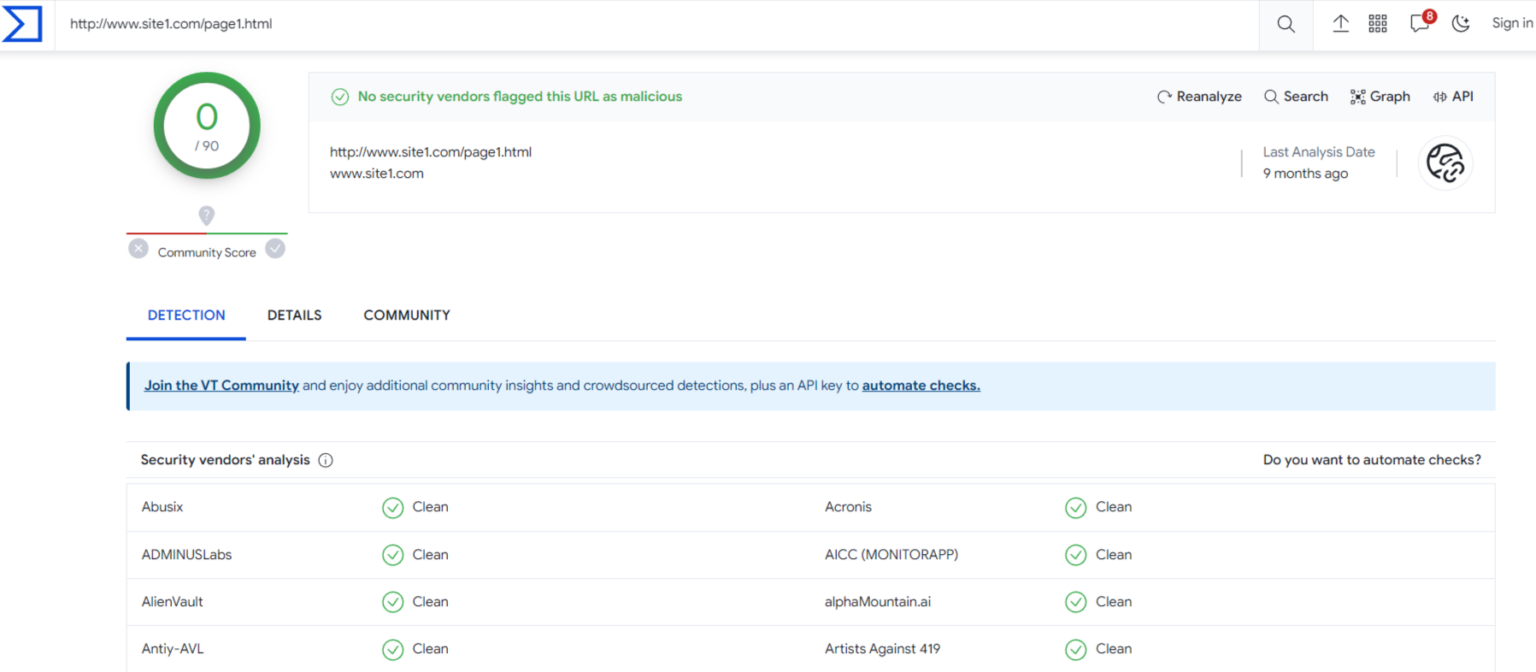Vote the URL as harmless with the check icon
This screenshot has width=1536, height=672.
click(275, 248)
